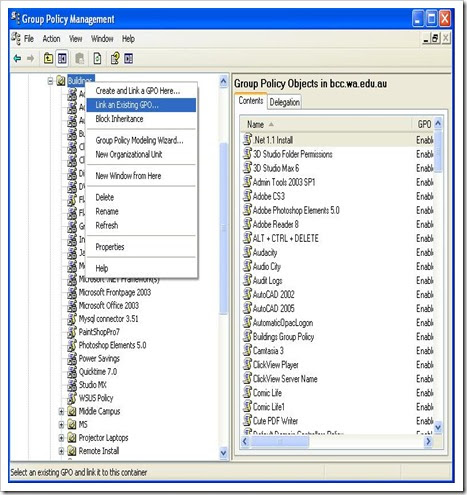Open the Window menu

coord(102,39)
